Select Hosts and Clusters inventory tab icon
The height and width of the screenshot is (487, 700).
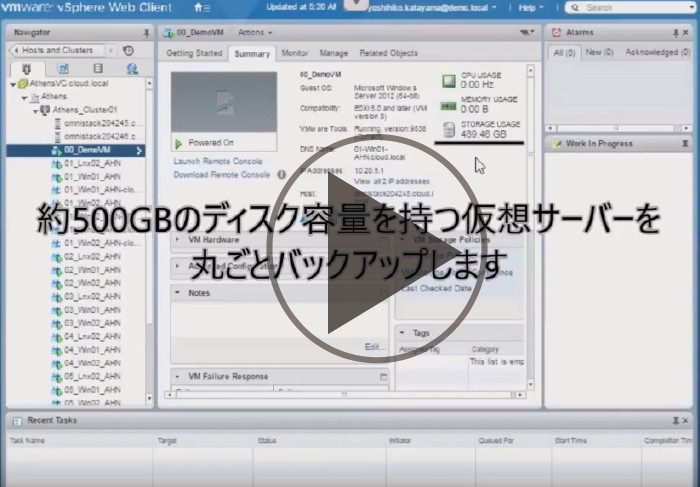click(27, 69)
